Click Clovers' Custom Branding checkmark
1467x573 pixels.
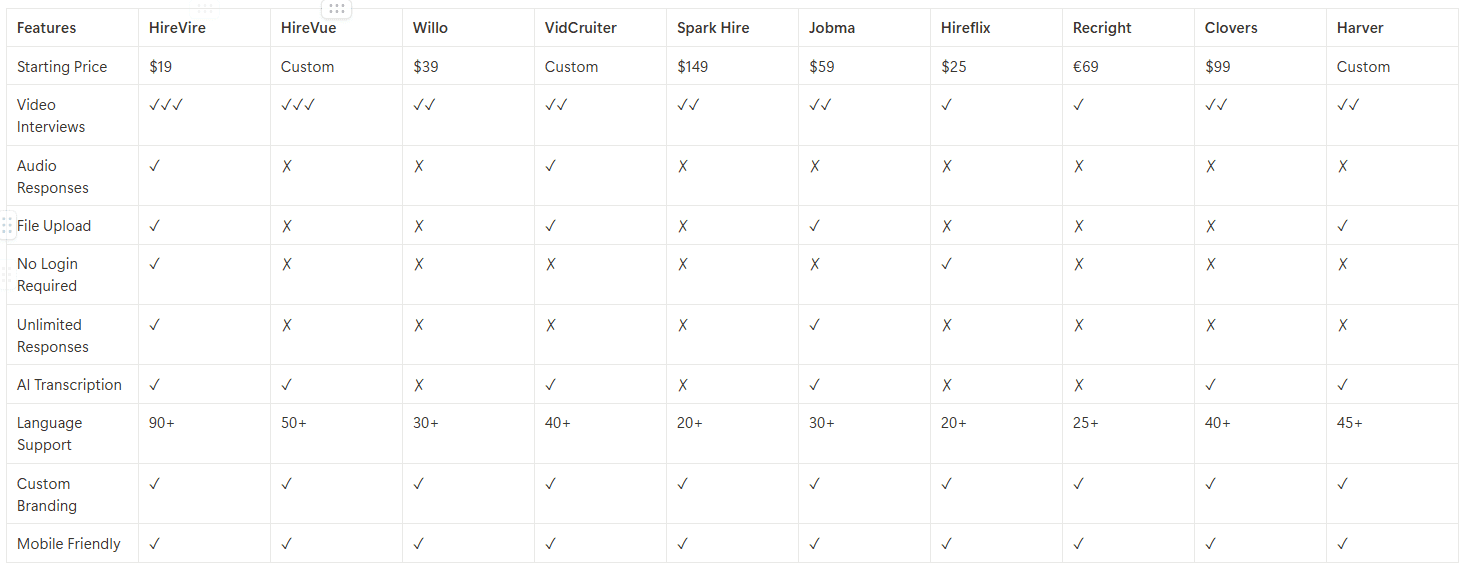click(1211, 484)
